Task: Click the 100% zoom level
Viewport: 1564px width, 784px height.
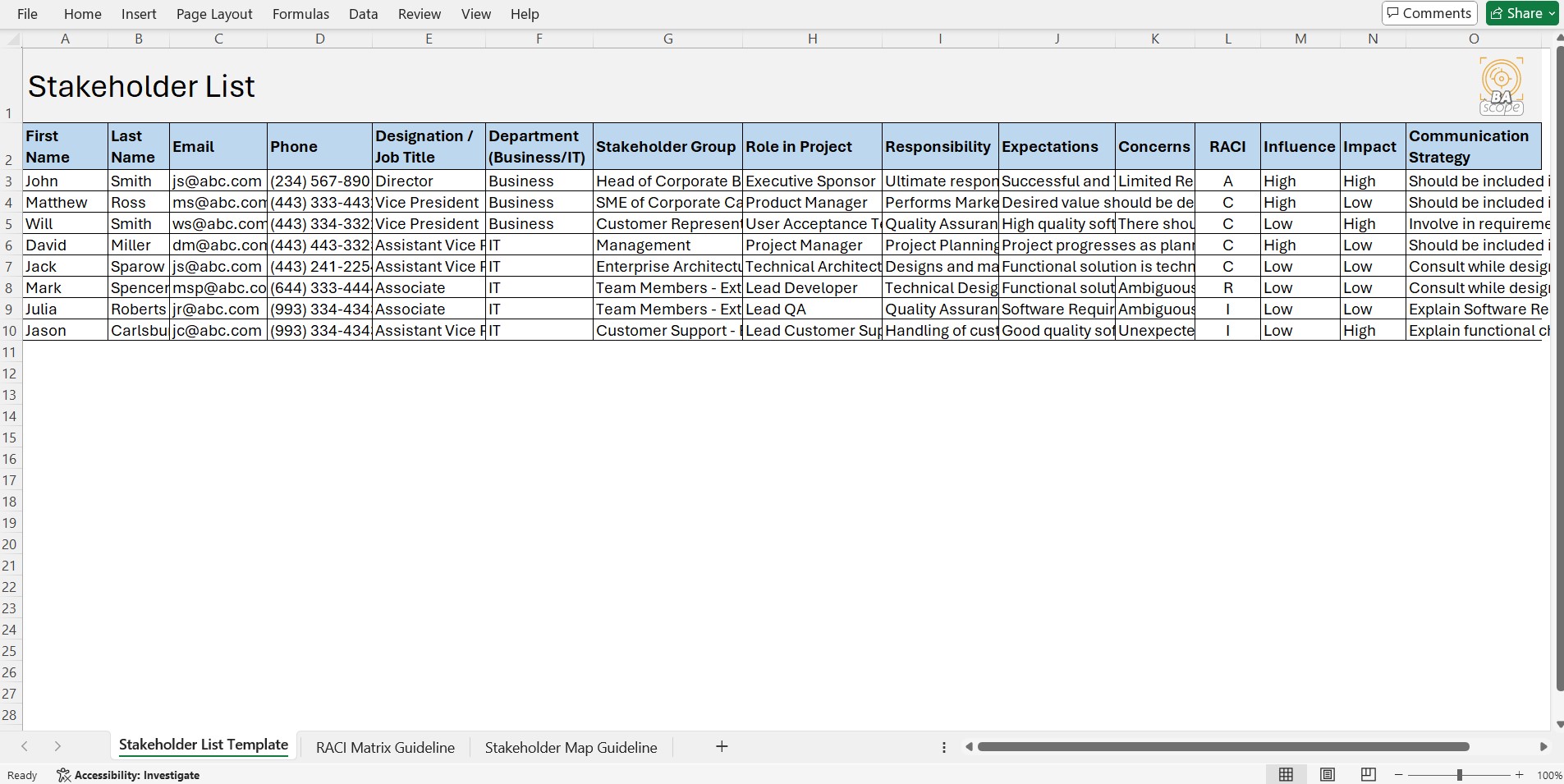Action: 1549,775
